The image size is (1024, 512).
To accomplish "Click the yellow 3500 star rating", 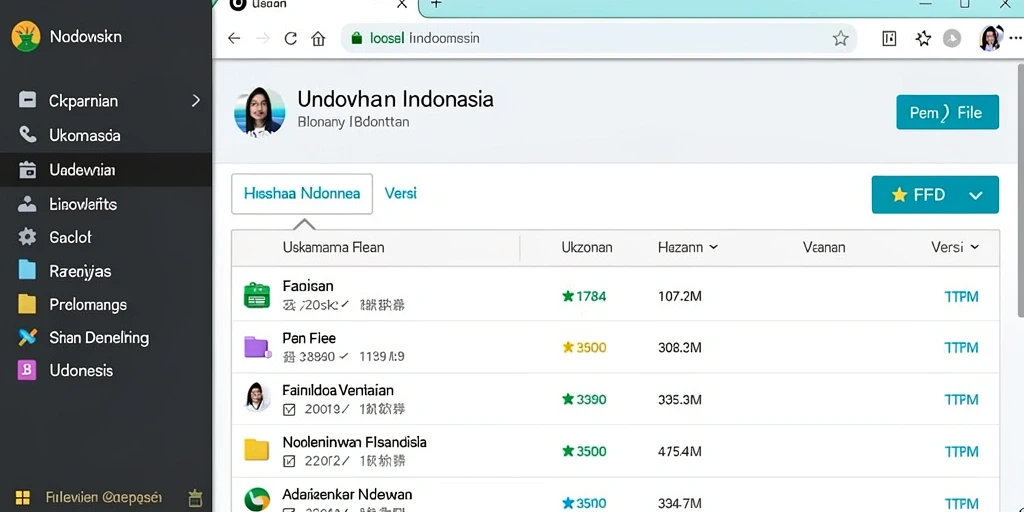I will (x=584, y=347).
